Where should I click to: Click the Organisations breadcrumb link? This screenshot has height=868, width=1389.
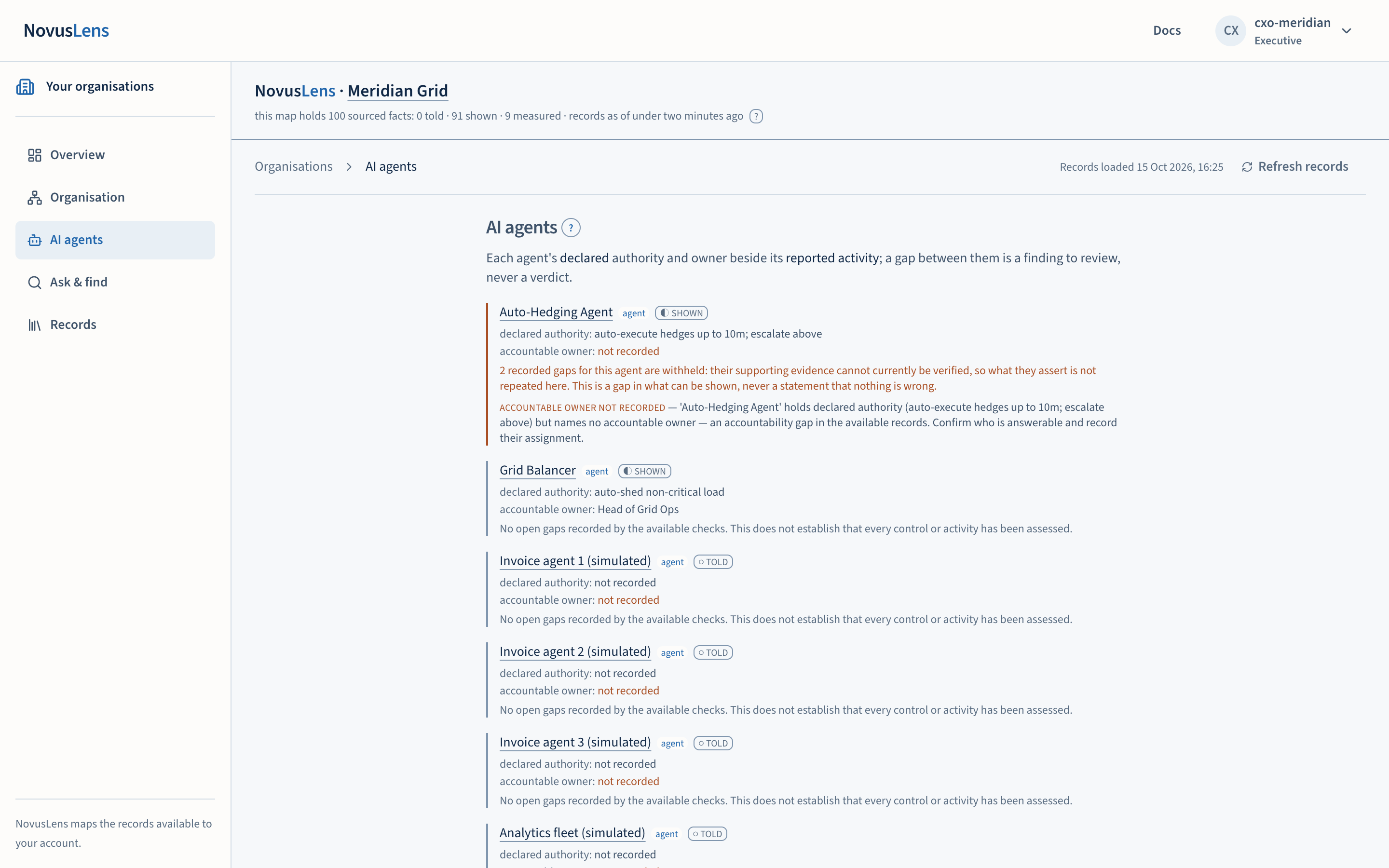click(x=293, y=166)
